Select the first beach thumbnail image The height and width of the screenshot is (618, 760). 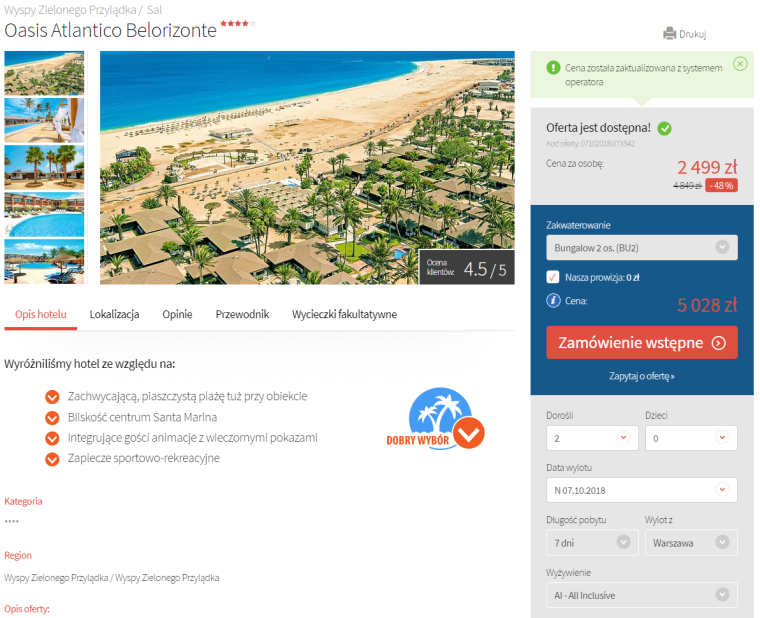click(44, 72)
